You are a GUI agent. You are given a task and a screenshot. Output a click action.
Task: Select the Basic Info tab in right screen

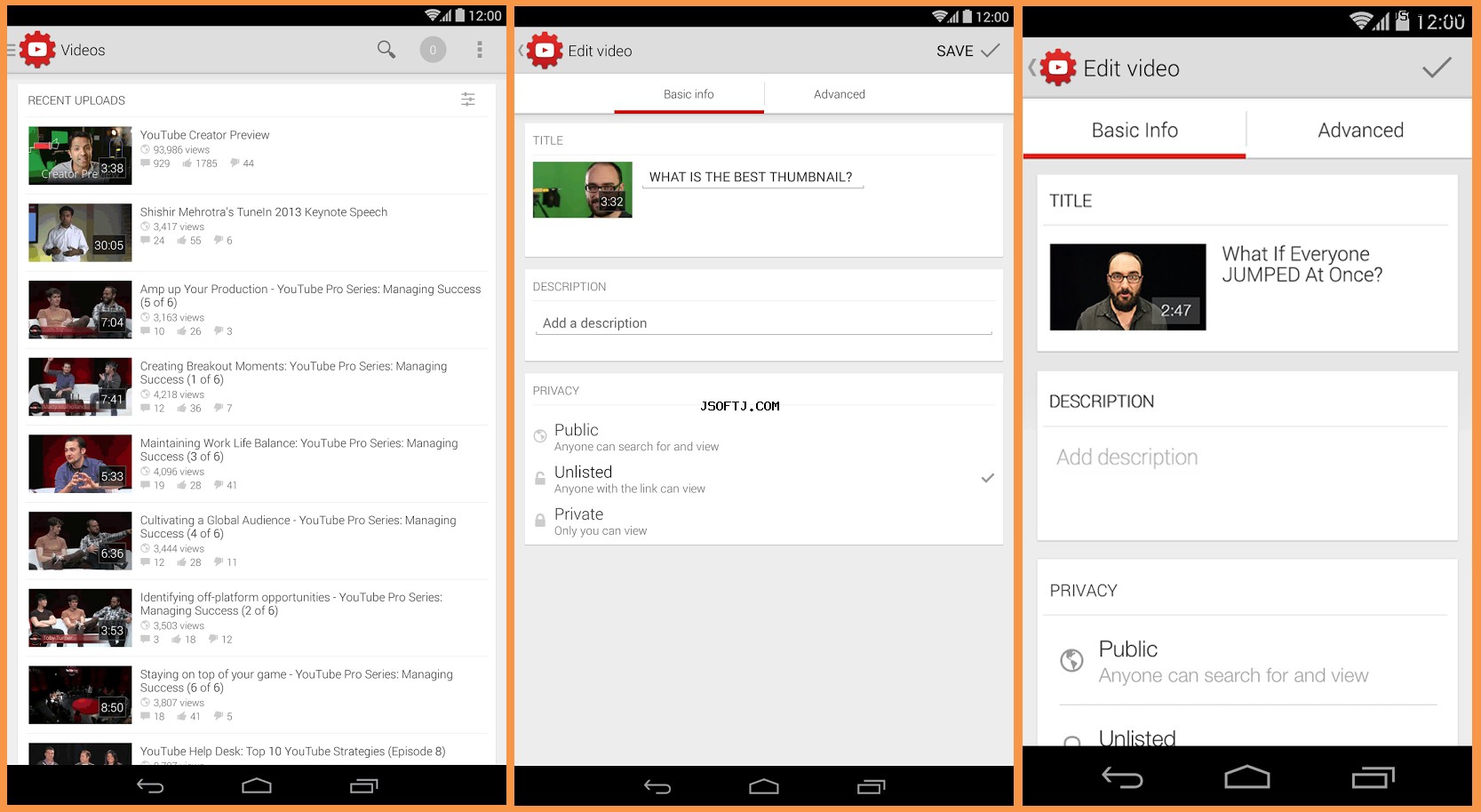1135,131
